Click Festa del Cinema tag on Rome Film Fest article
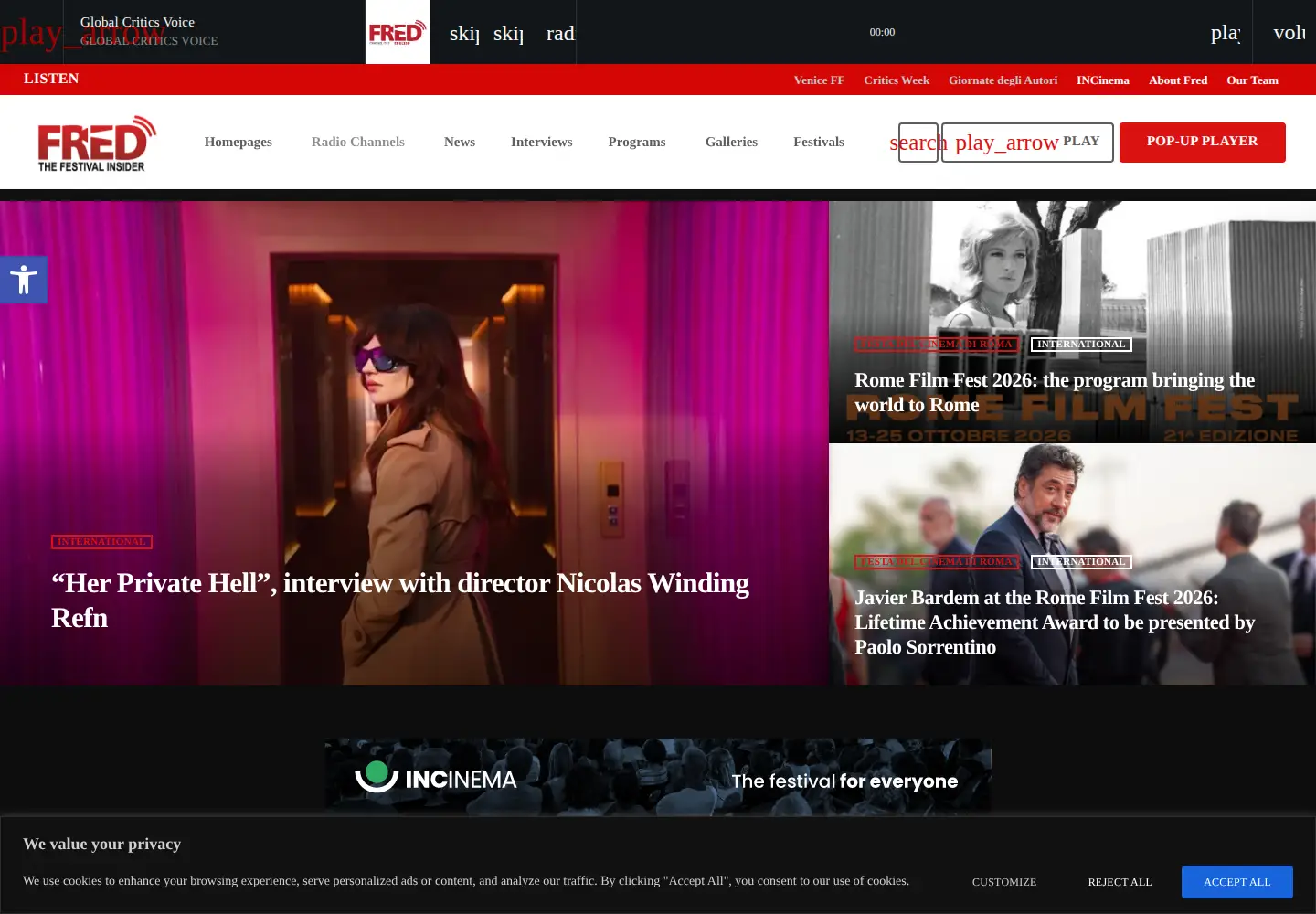The height and width of the screenshot is (914, 1316). coord(938,345)
